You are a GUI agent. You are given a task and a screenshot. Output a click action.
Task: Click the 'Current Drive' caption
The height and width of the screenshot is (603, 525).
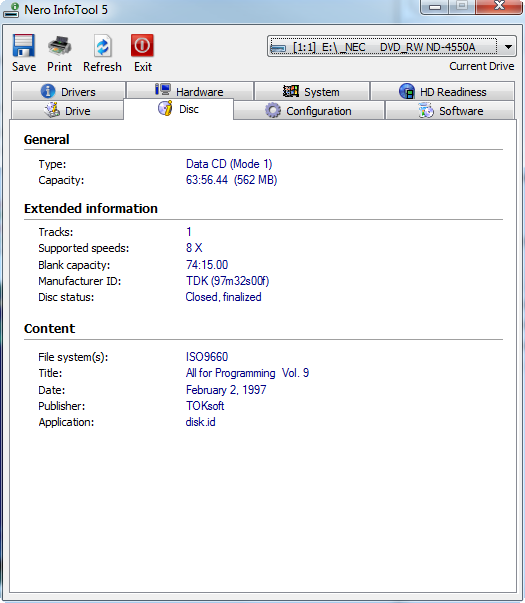point(482,66)
